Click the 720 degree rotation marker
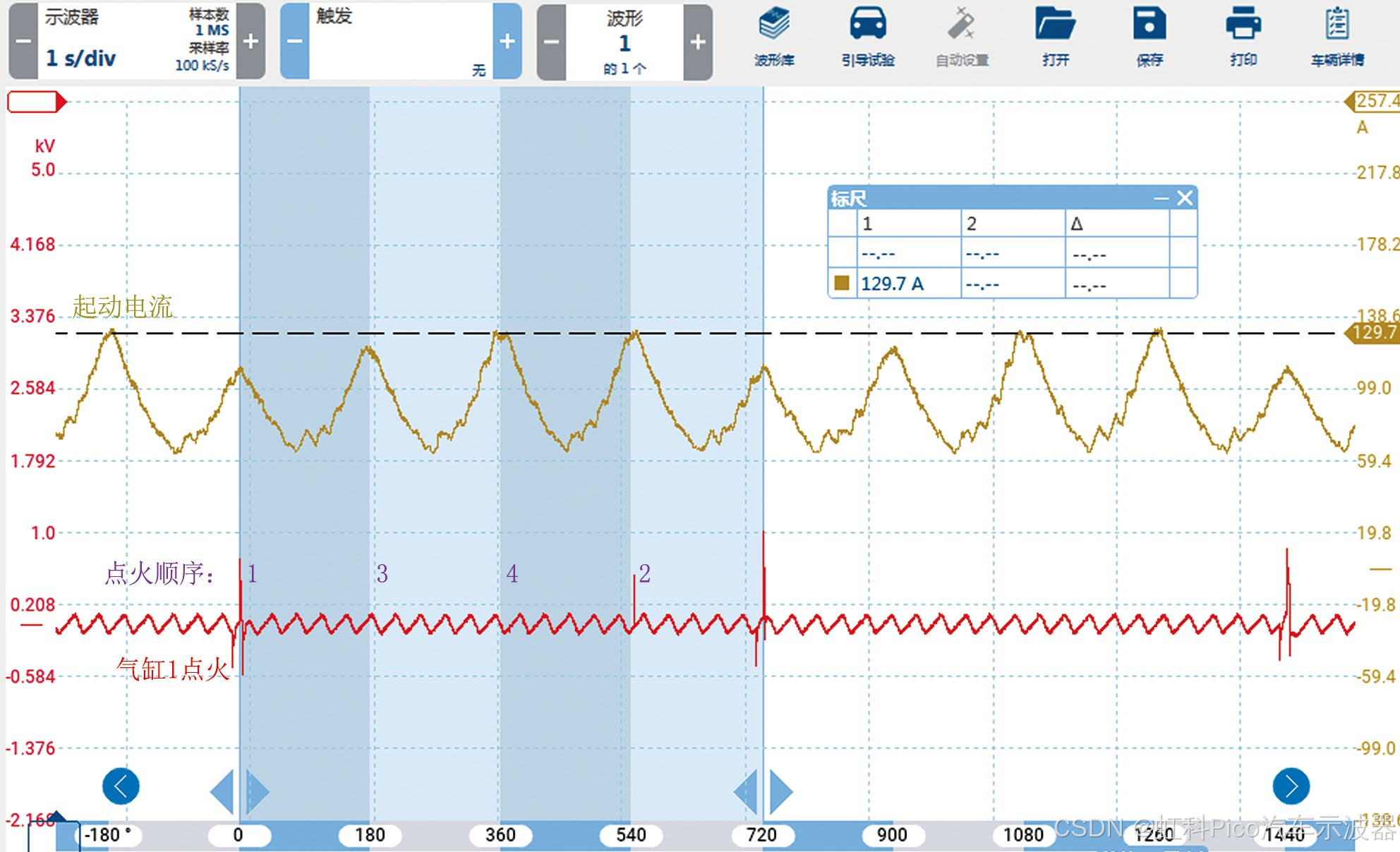 761,835
